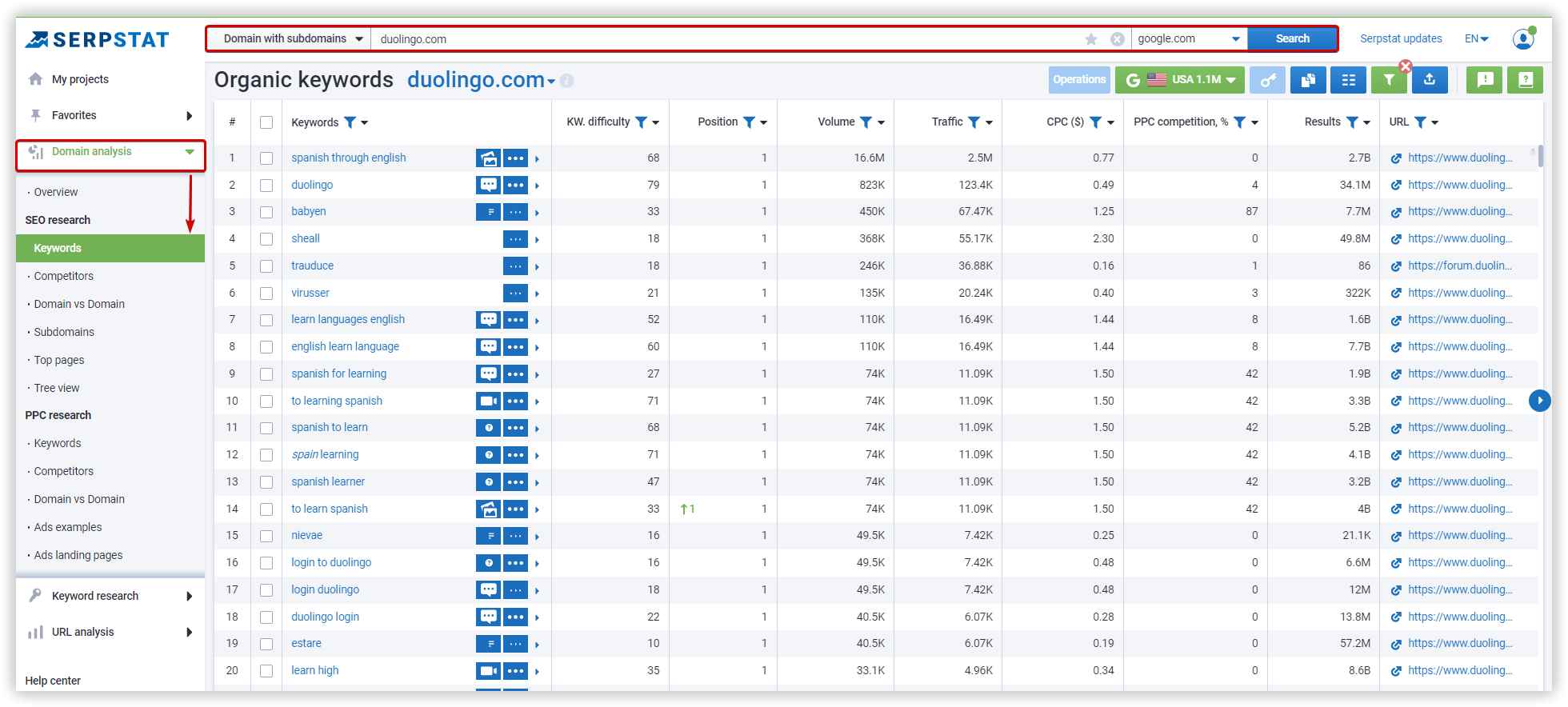
Task: Click the filter icon on Volume column
Action: pos(866,122)
